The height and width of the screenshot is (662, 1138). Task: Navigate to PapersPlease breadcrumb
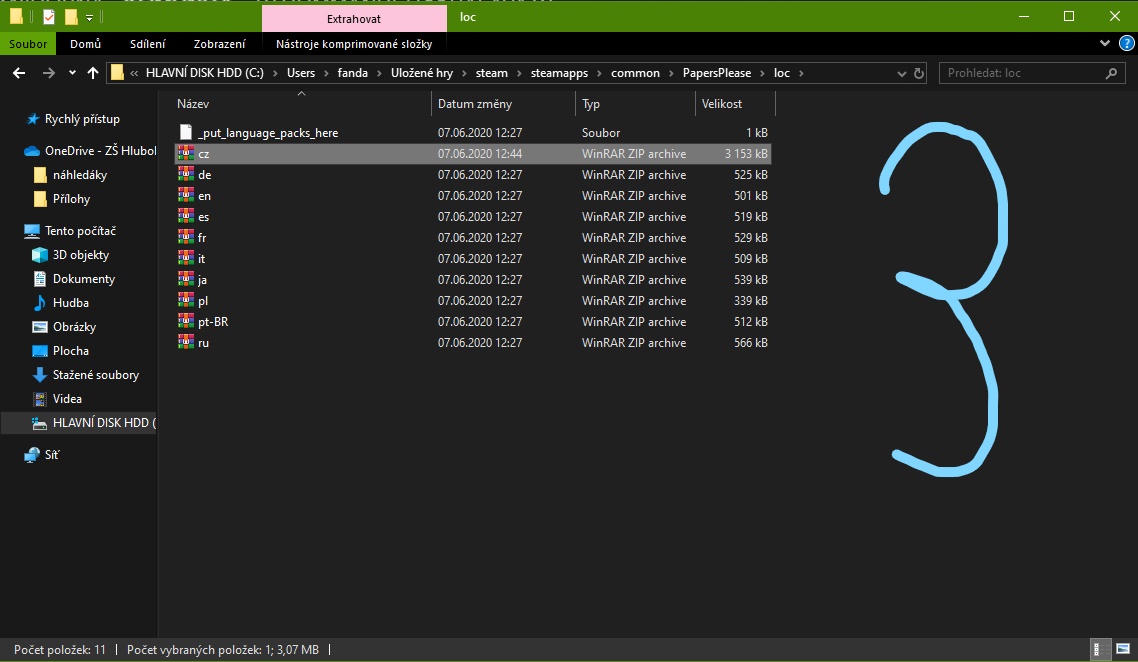pos(716,73)
